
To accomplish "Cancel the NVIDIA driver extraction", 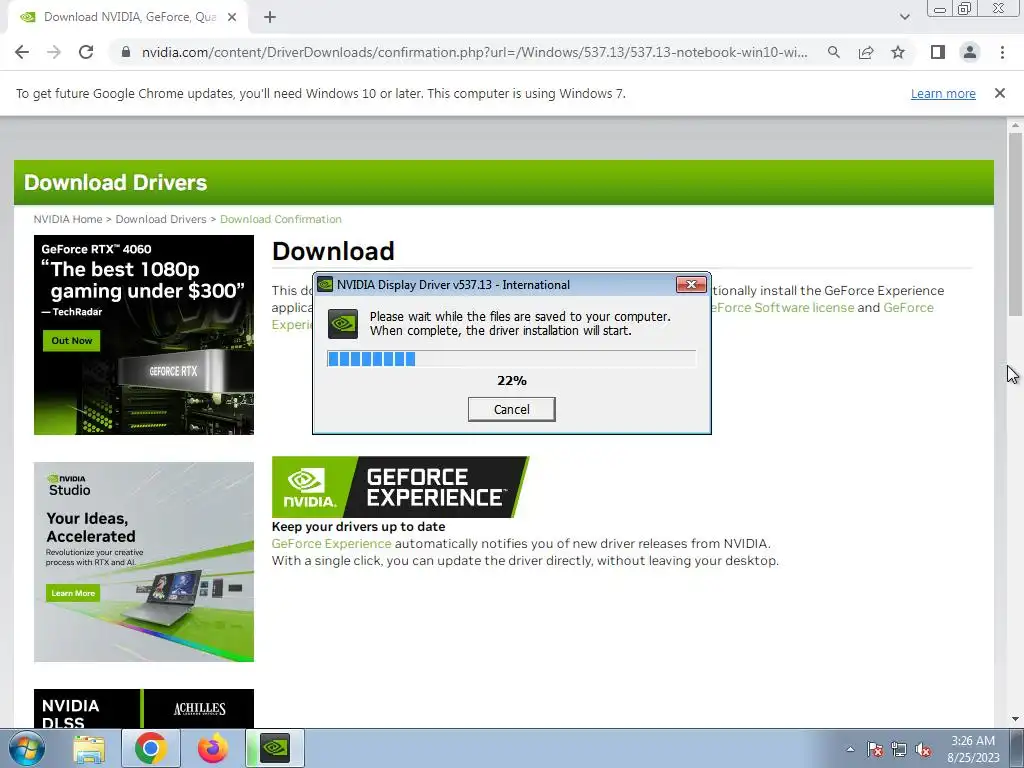I will pos(511,409).
